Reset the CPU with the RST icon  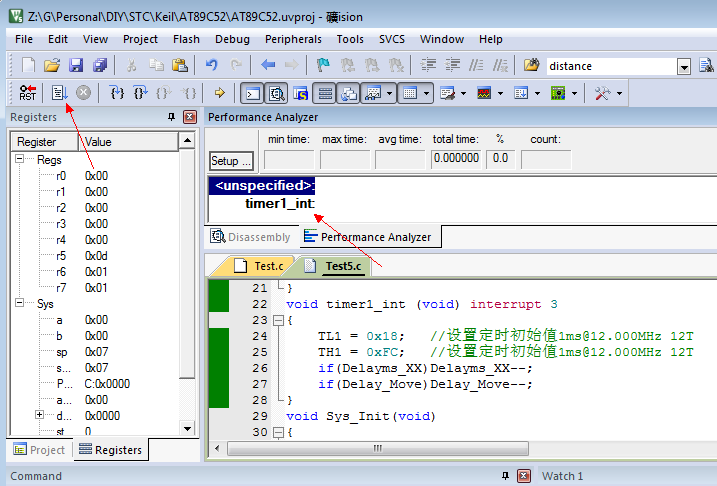click(27, 93)
